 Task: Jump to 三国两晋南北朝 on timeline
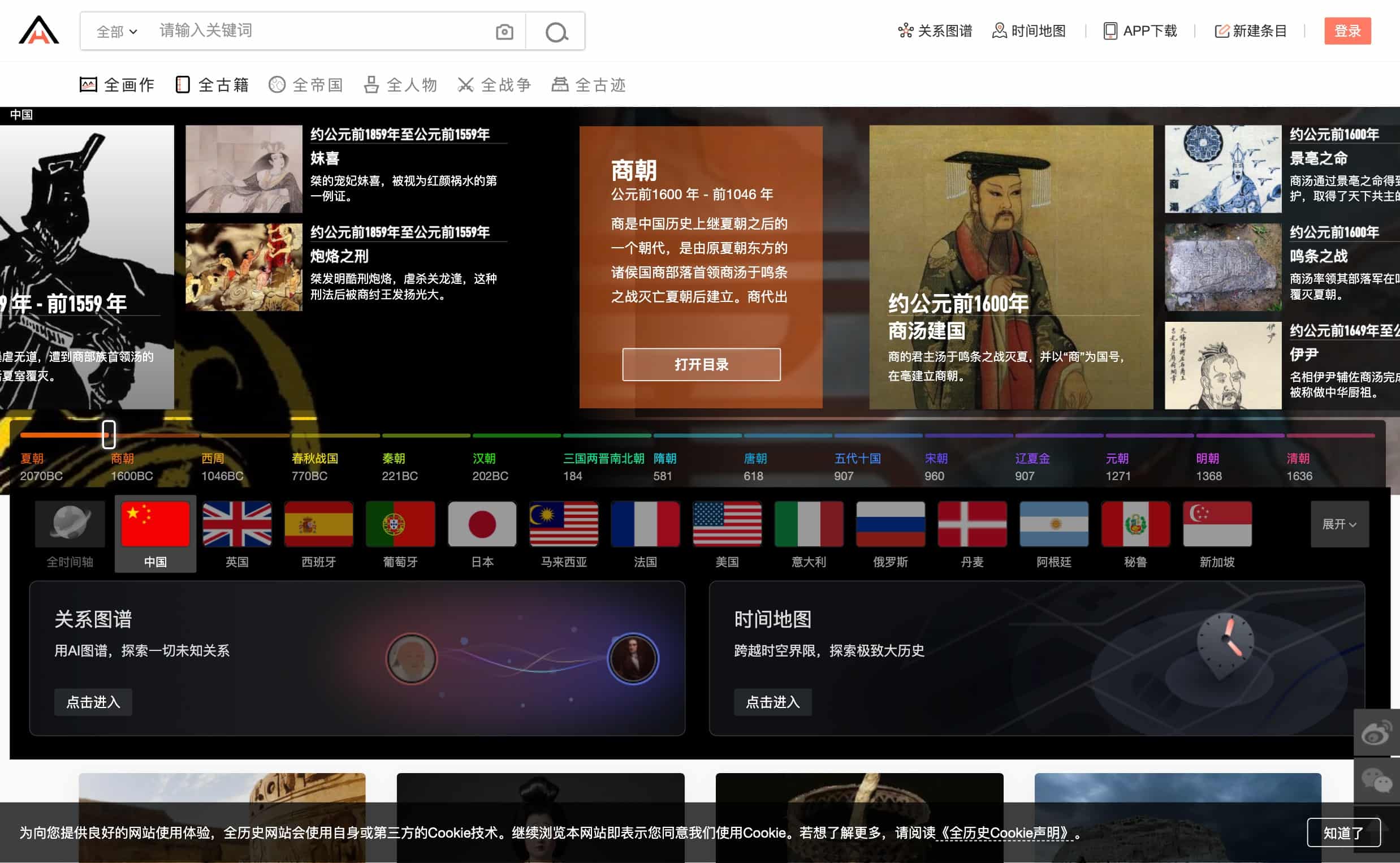click(x=603, y=467)
